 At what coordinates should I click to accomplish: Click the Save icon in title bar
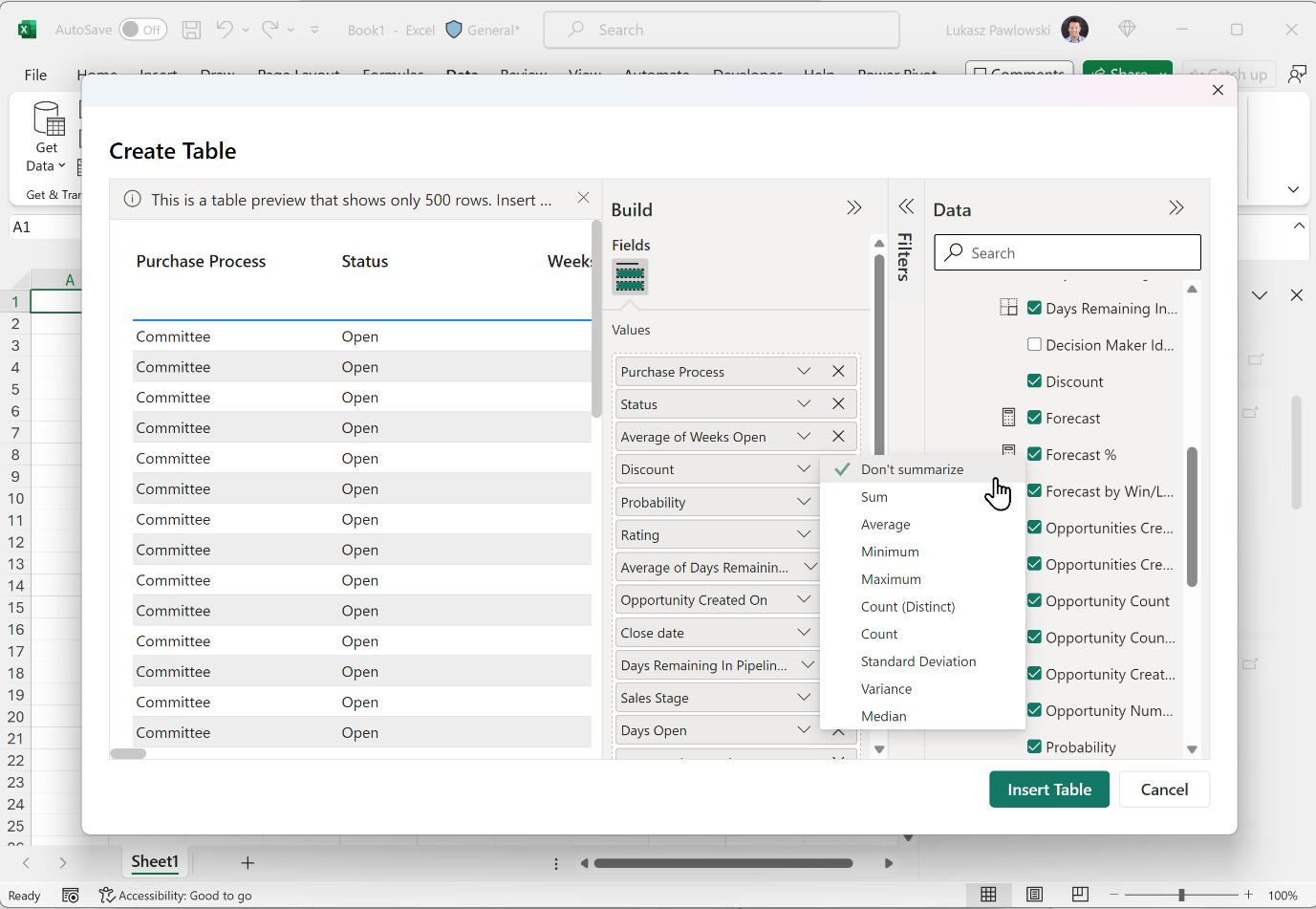[x=191, y=30]
